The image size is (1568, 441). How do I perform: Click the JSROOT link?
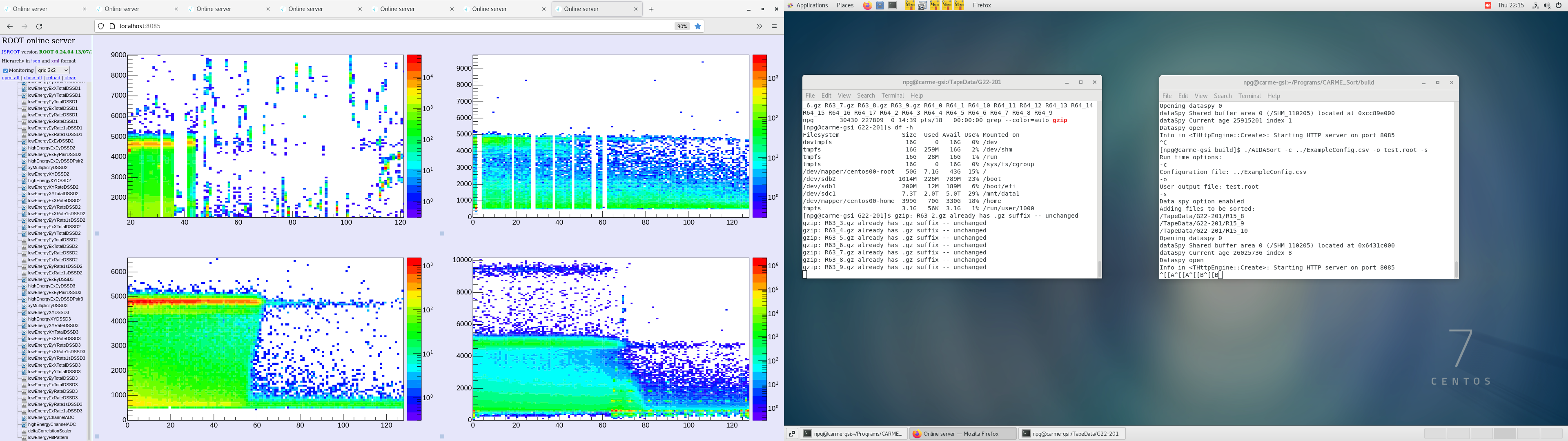(10, 52)
